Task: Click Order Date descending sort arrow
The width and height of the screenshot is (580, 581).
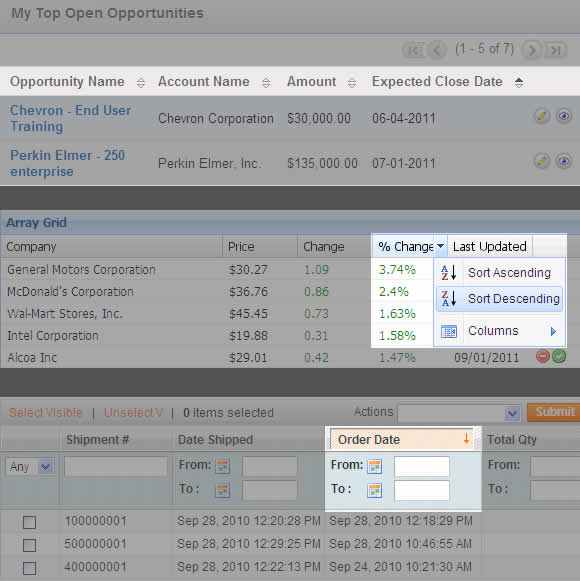Action: [x=466, y=439]
